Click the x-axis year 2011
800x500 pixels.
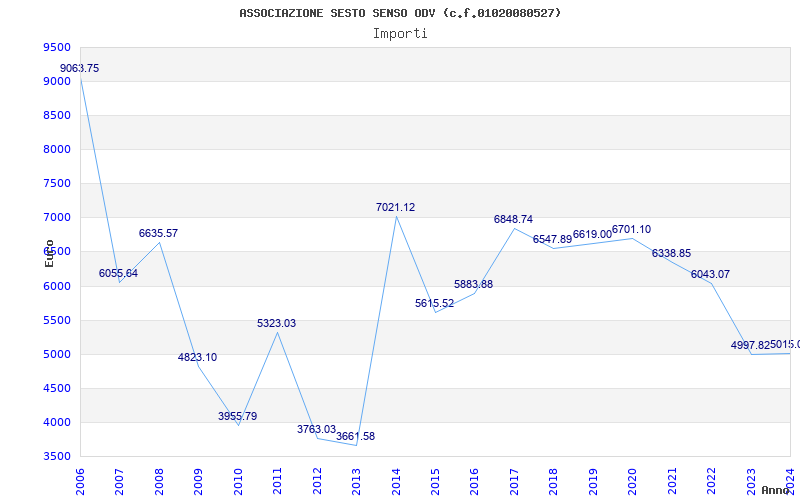pyautogui.click(x=278, y=482)
